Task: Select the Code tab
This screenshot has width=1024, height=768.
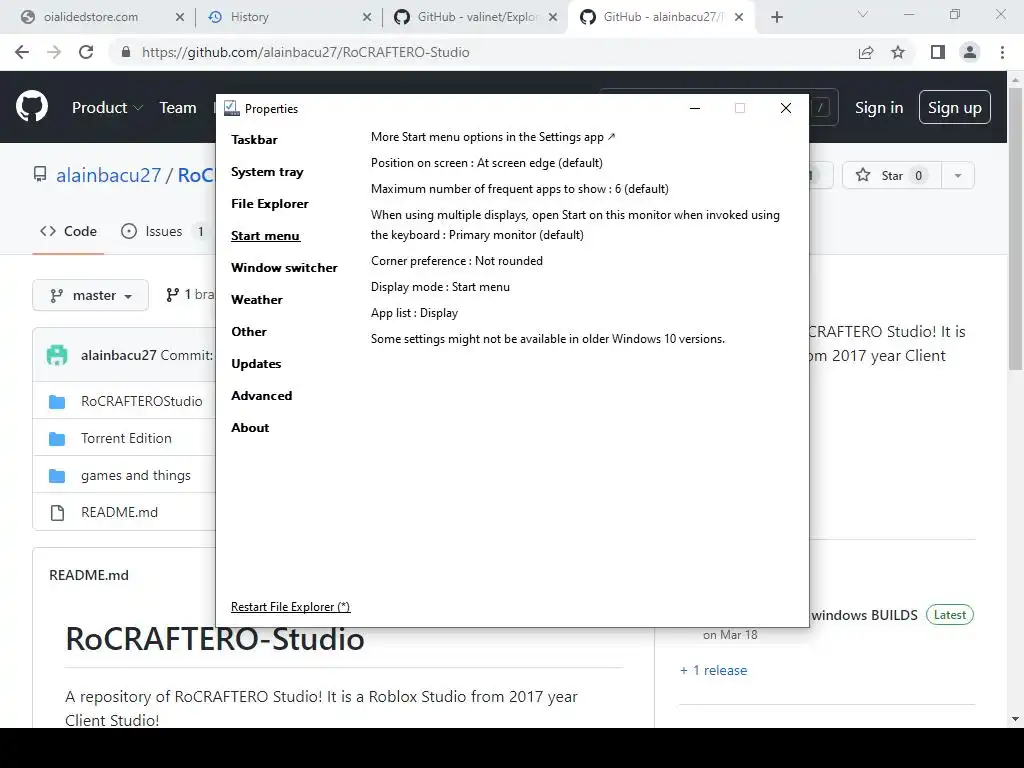Action: click(x=68, y=231)
